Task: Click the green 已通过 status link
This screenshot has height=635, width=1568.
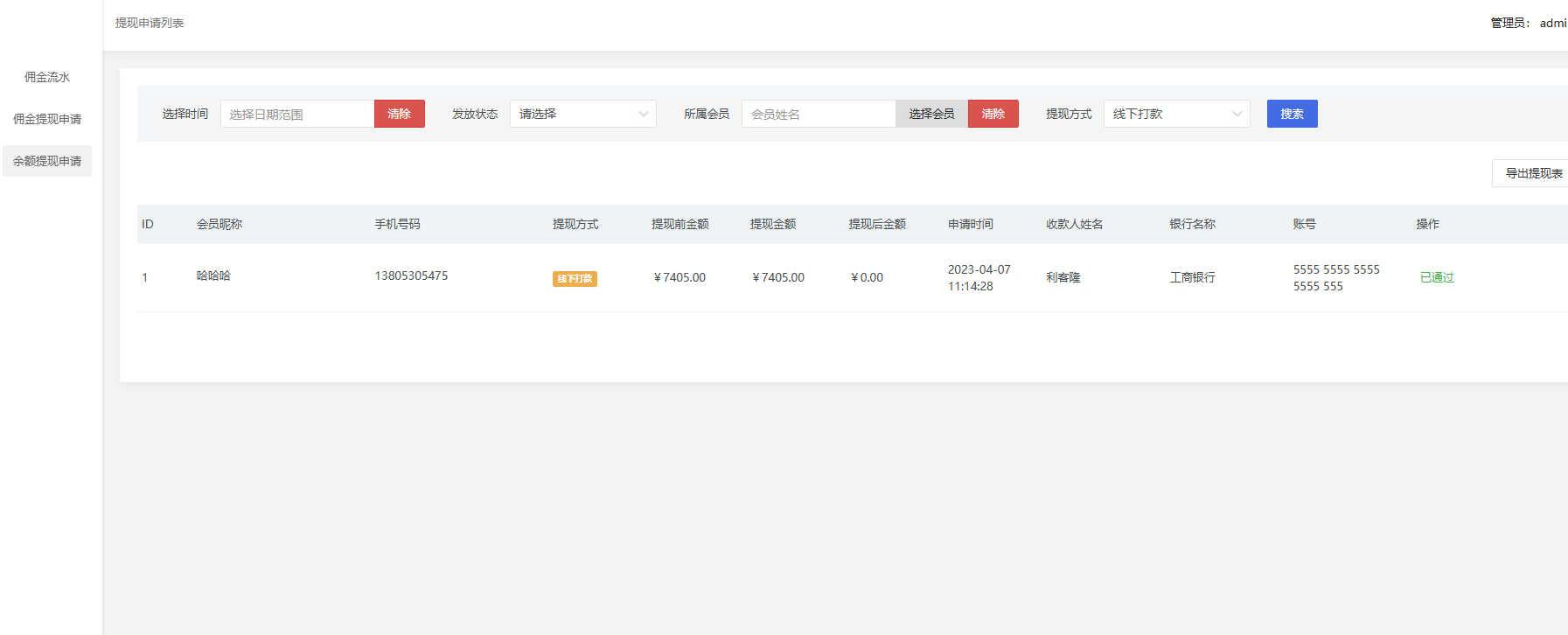Action: (x=1437, y=277)
